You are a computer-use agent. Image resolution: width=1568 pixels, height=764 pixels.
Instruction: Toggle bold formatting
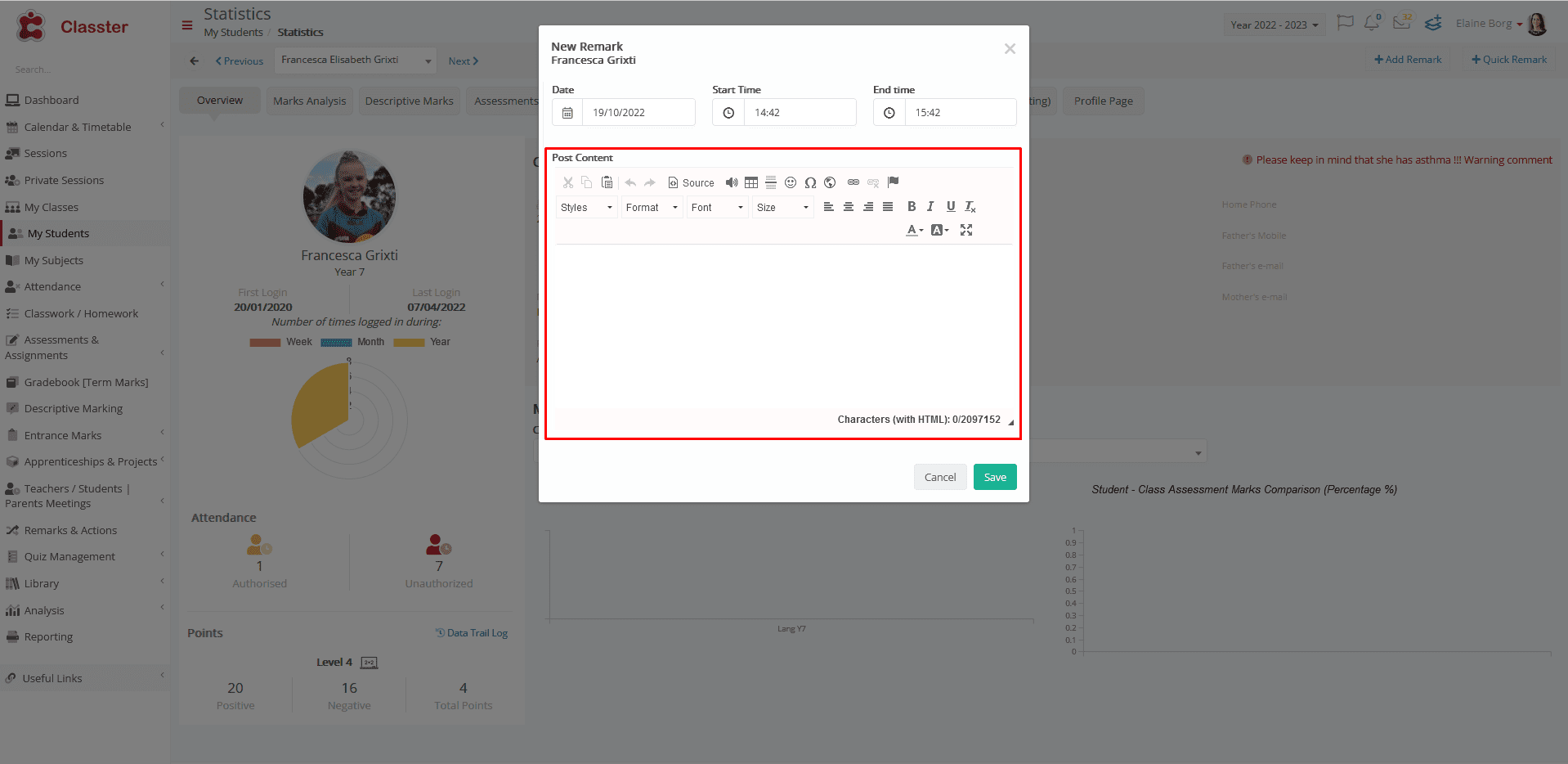pos(912,207)
